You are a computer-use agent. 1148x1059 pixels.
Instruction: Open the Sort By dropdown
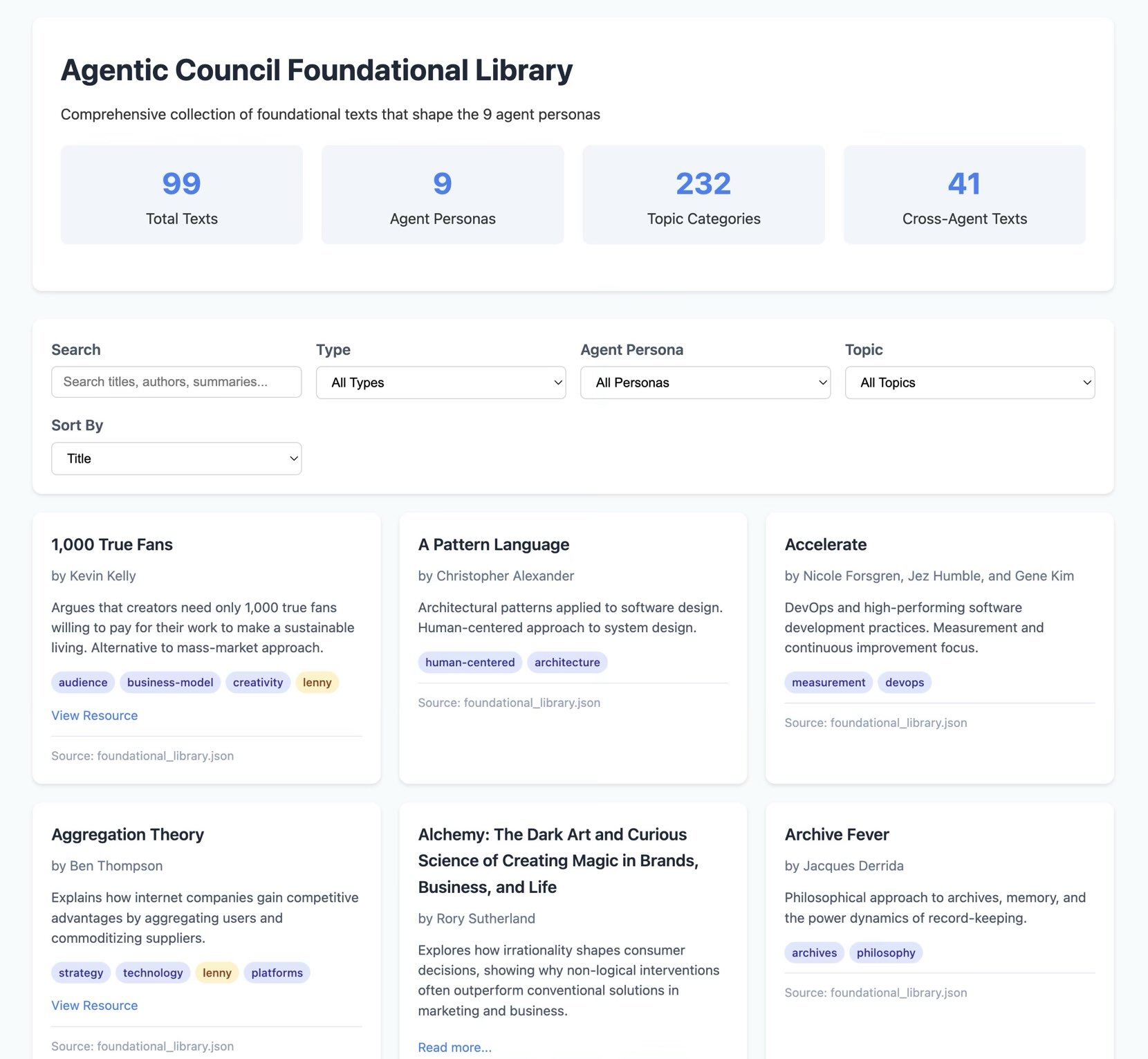(176, 458)
